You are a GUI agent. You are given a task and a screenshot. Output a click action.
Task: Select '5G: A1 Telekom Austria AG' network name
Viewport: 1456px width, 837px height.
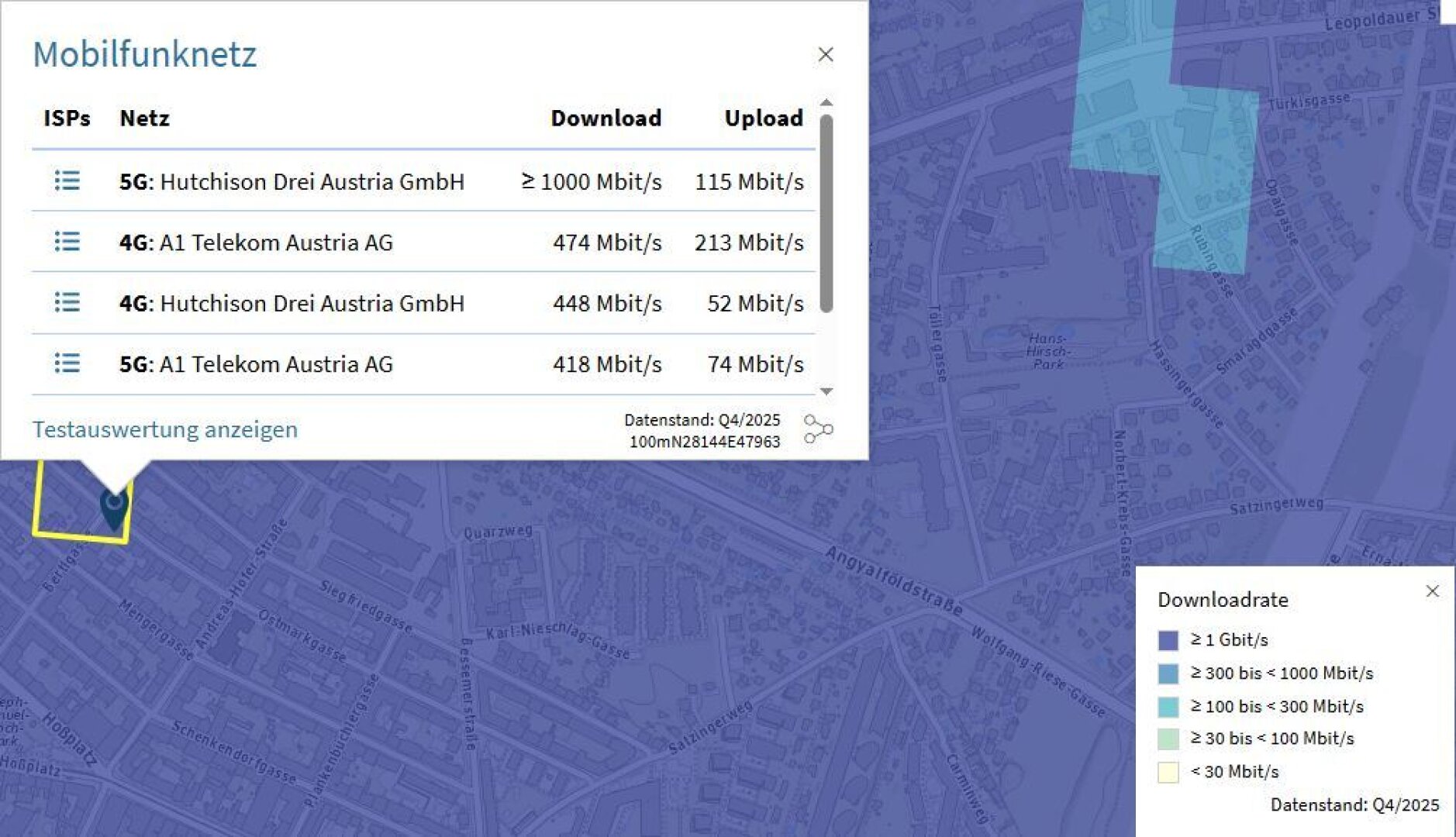[x=256, y=363]
